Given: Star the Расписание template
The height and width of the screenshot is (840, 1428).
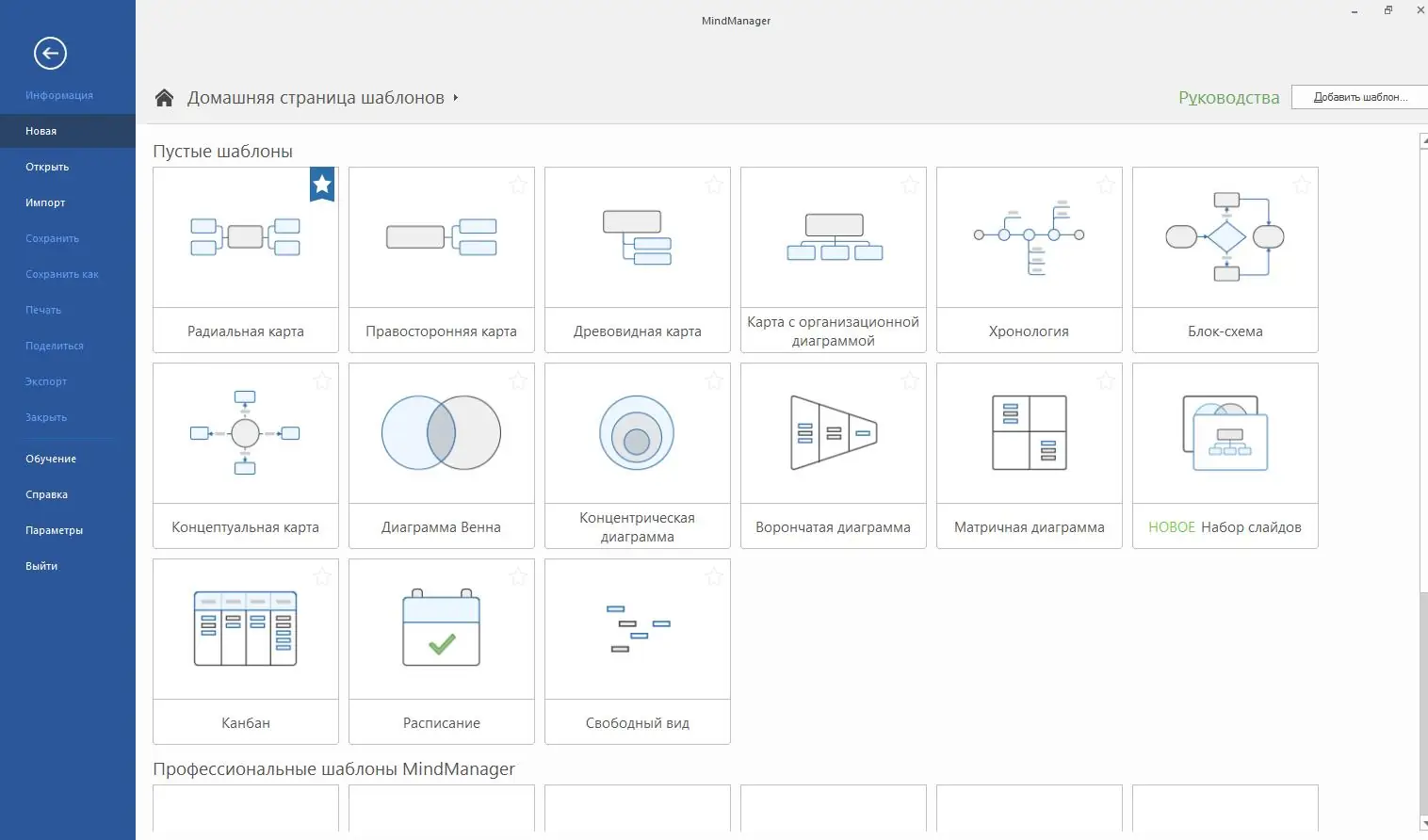Looking at the screenshot, I should coord(518,577).
